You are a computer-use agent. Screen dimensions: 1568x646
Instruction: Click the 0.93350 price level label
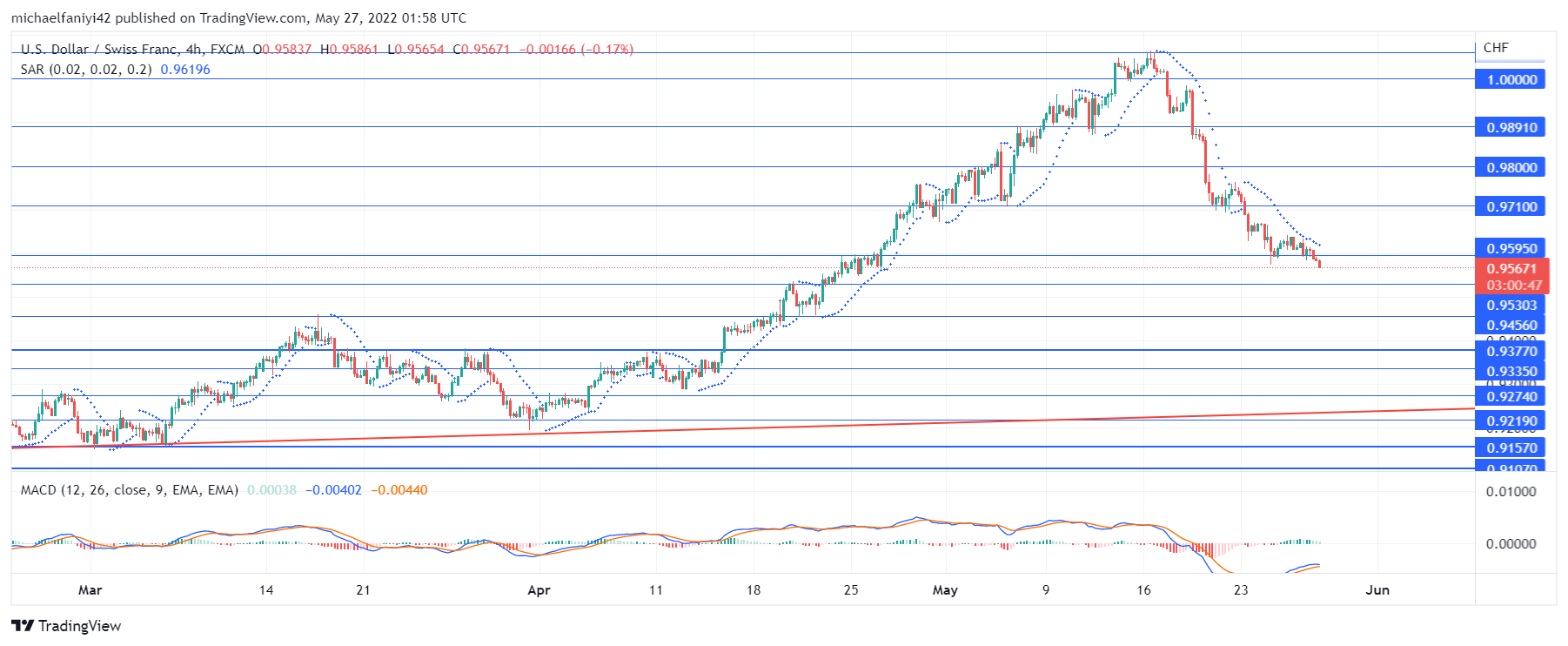click(x=1511, y=372)
